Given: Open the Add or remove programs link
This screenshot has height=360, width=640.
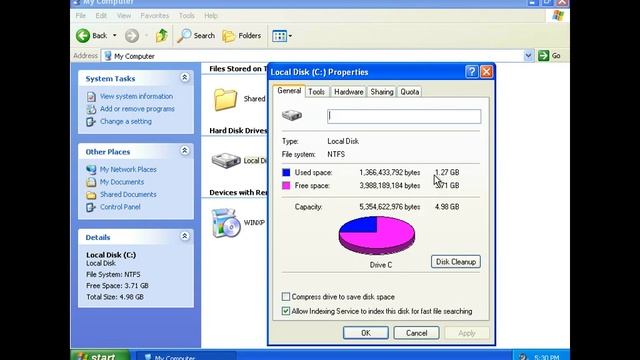Looking at the screenshot, I should click(137, 109).
